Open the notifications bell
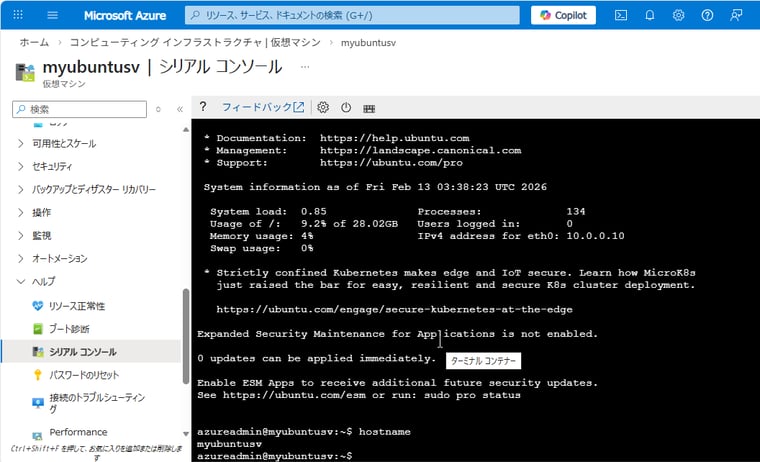This screenshot has width=760, height=462. 649,15
